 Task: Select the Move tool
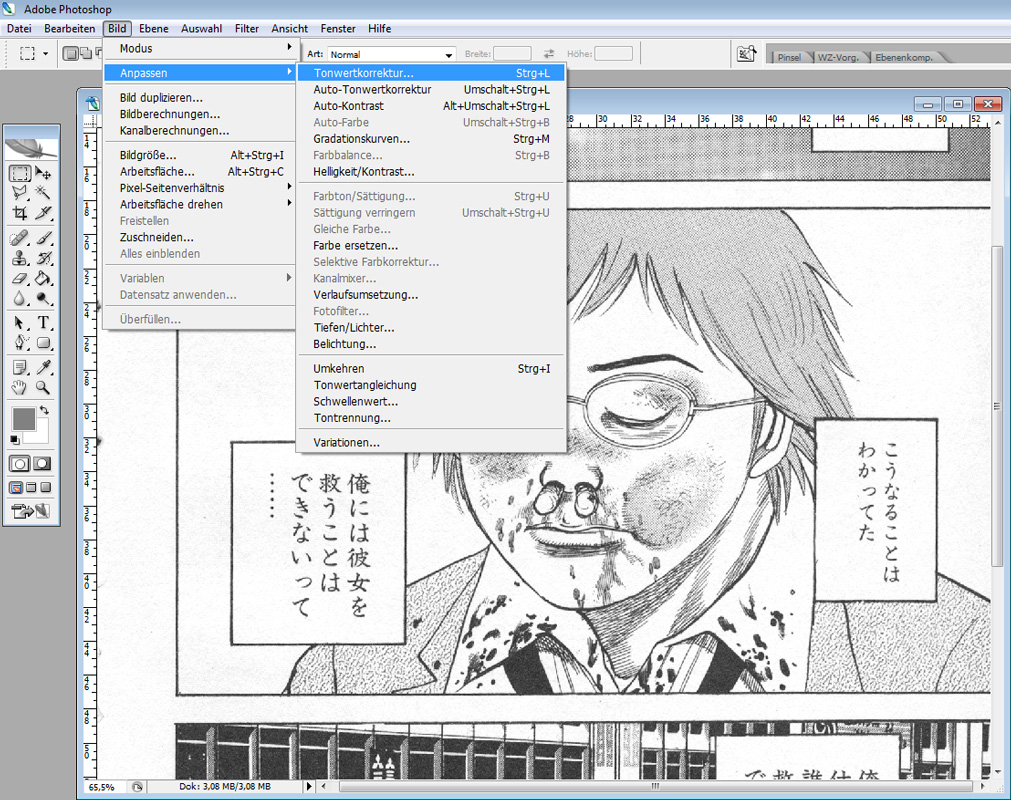[43, 173]
